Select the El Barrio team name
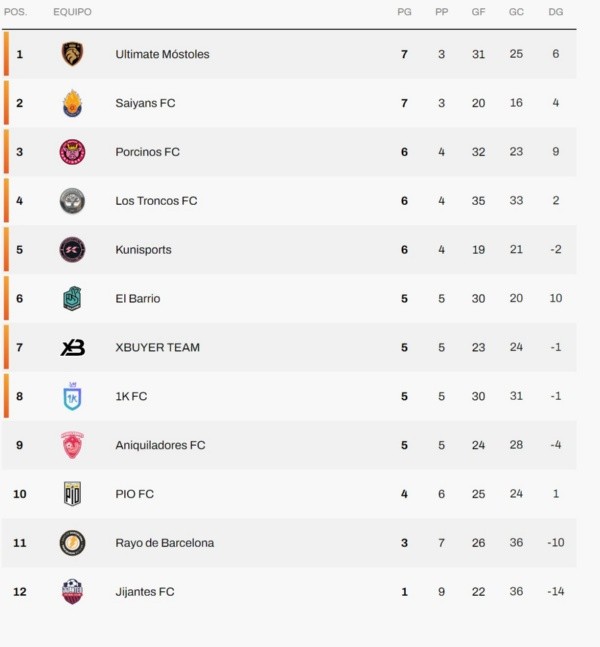The width and height of the screenshot is (600, 647). tap(137, 298)
